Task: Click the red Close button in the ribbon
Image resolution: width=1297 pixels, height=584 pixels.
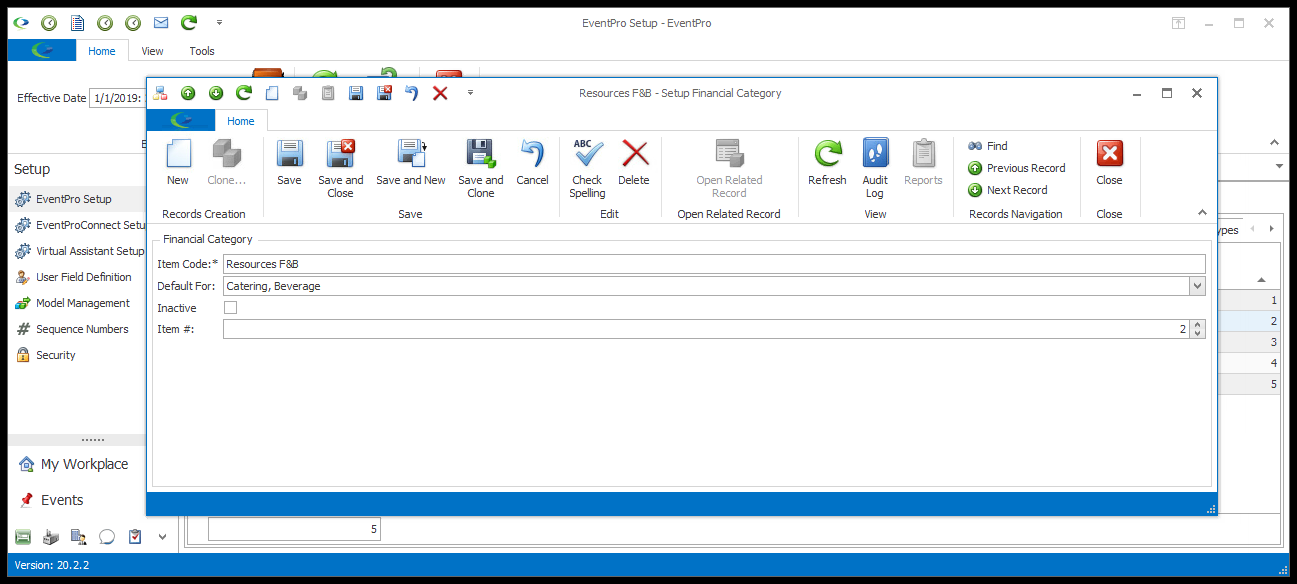Action: [x=1109, y=163]
